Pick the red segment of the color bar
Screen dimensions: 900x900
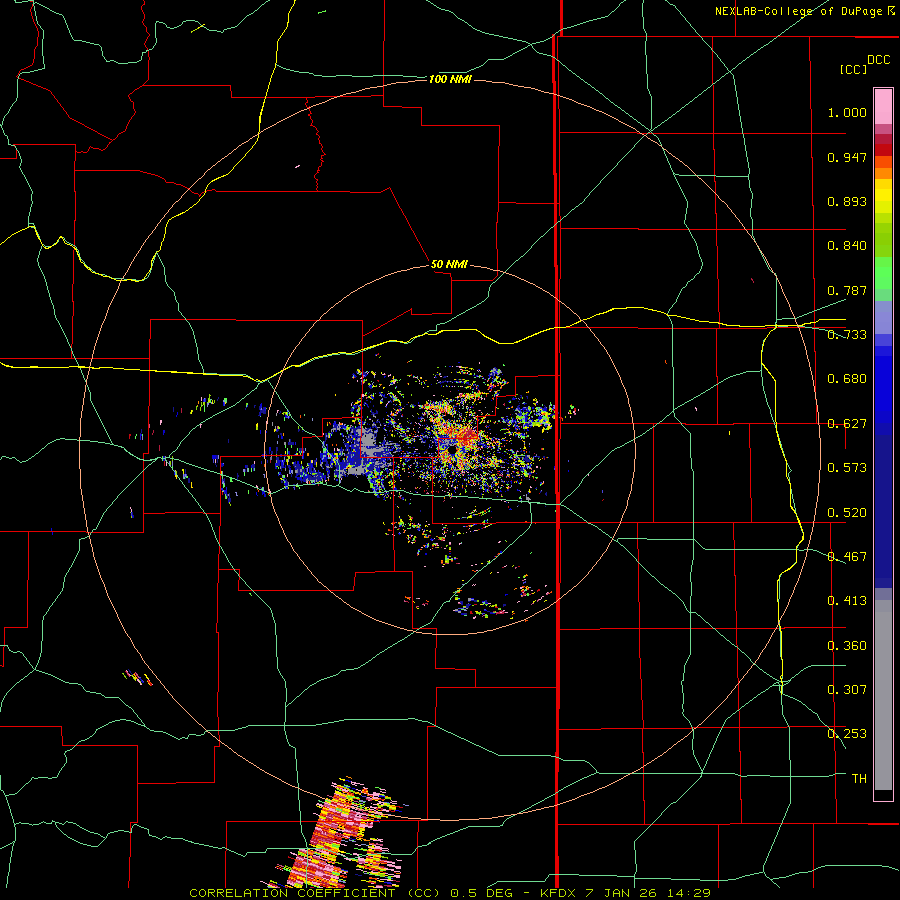coord(883,149)
